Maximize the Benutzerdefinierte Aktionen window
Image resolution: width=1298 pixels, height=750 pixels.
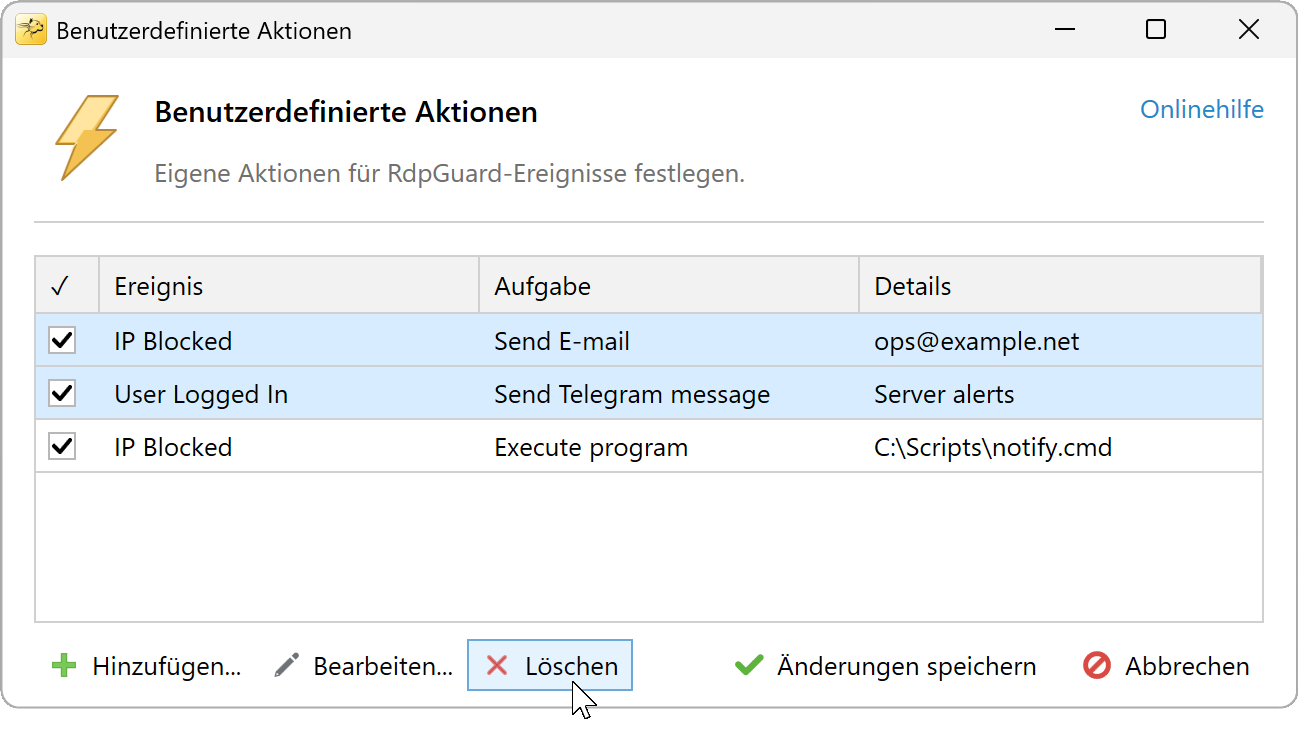1156,30
